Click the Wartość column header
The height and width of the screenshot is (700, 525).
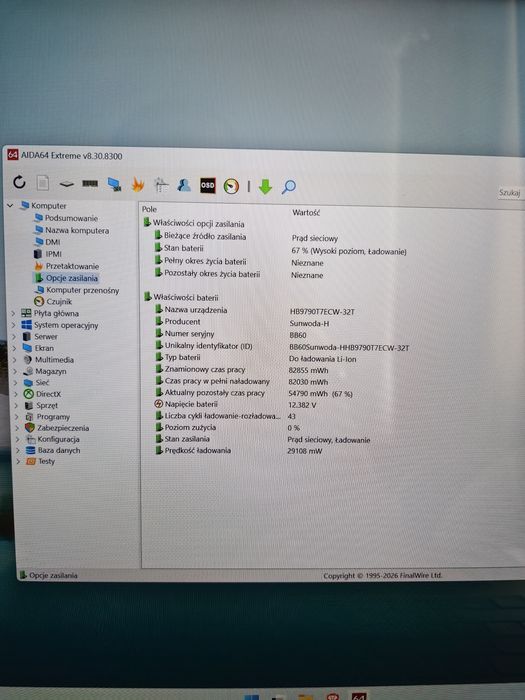306,212
